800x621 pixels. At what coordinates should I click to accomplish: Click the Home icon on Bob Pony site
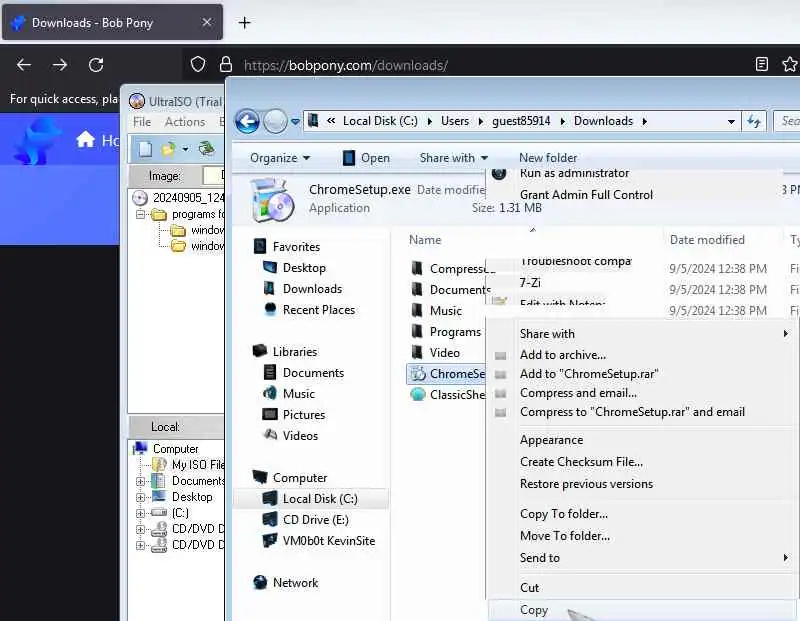85,140
